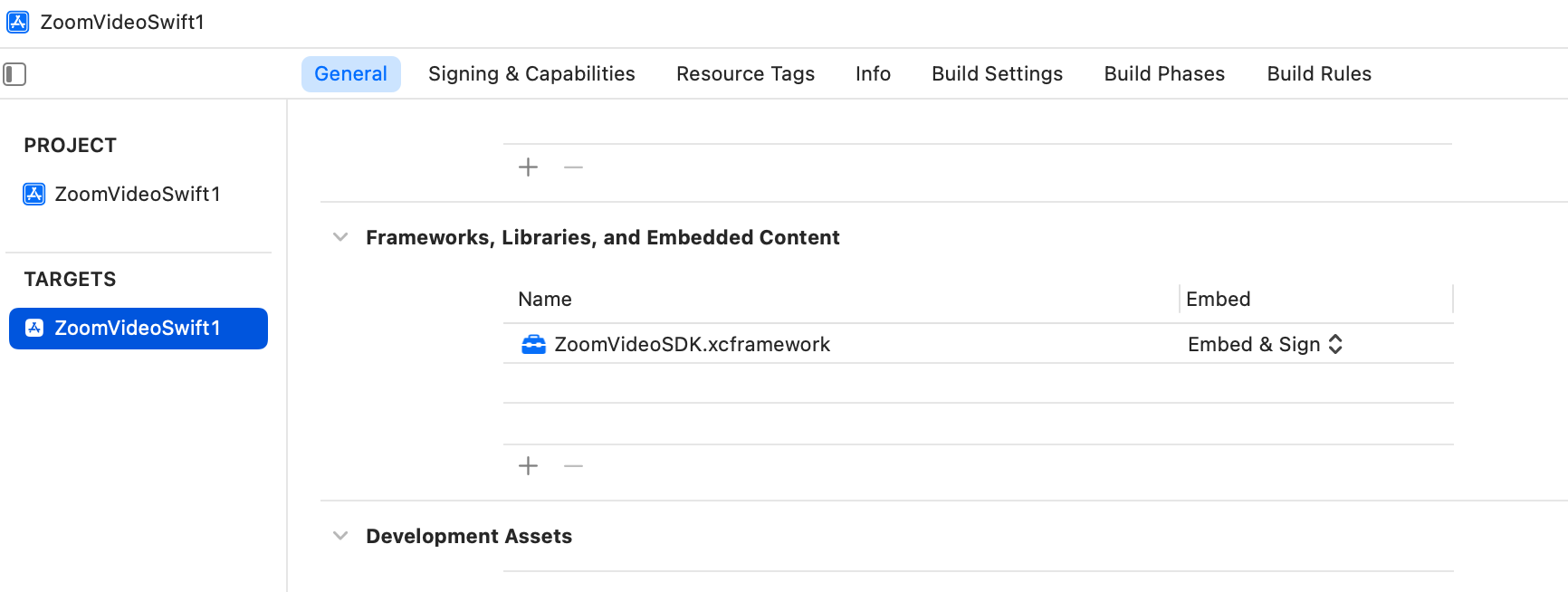Open the Embed & Sign dropdown
The height and width of the screenshot is (592, 1568).
pos(1265,345)
